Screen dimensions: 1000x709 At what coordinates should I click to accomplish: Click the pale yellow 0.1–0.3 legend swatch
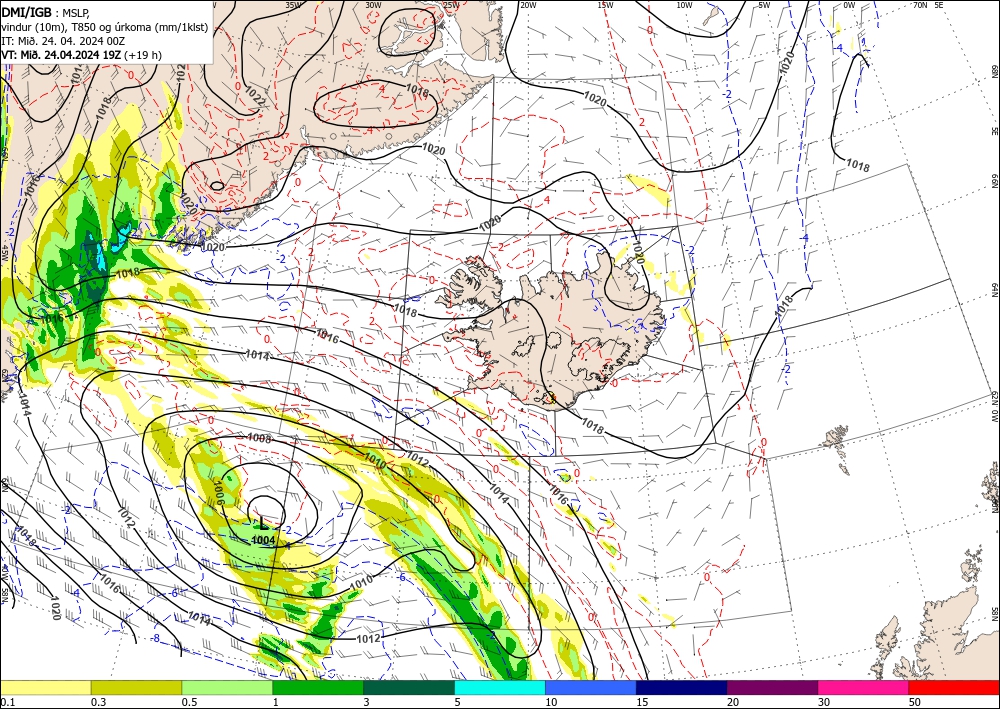(x=45, y=687)
